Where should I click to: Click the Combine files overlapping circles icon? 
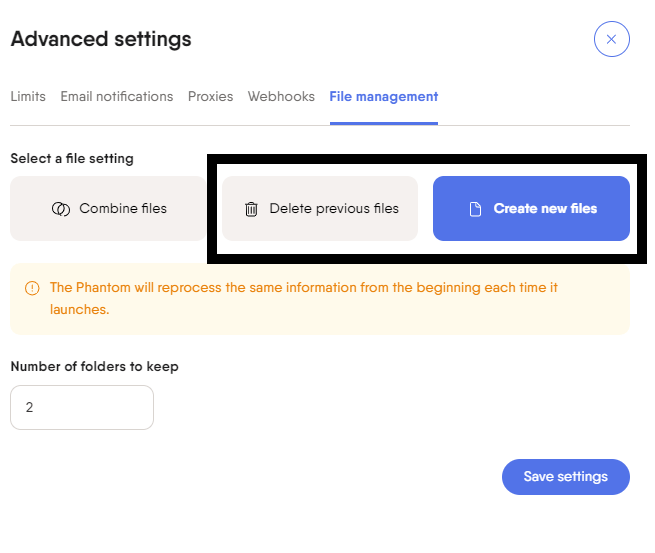(x=61, y=209)
